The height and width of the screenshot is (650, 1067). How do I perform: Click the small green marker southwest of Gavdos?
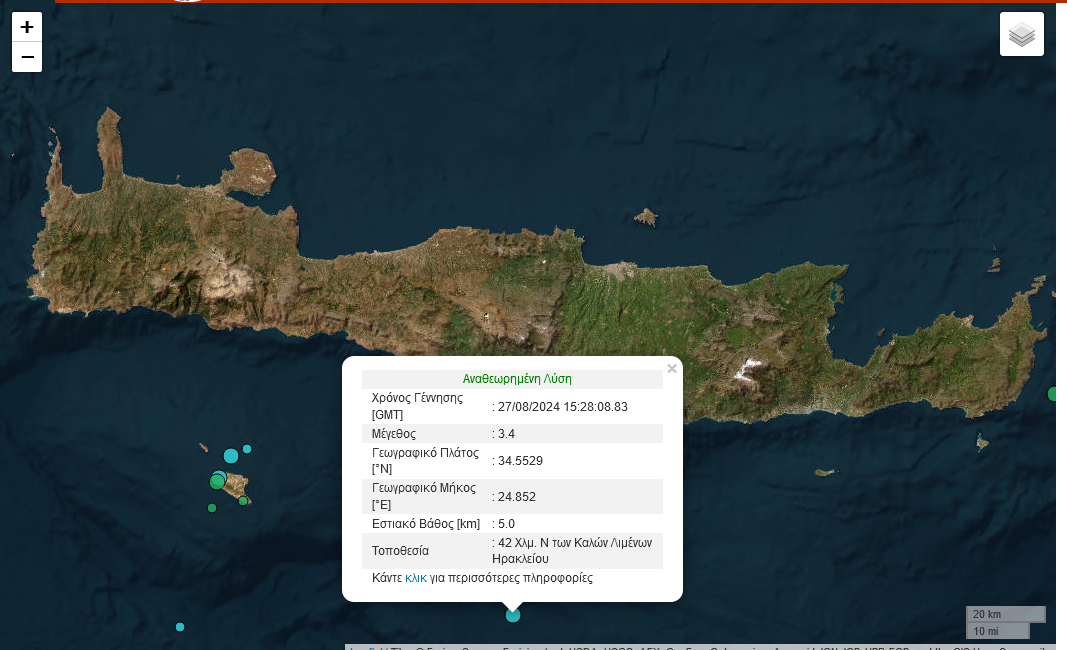pyautogui.click(x=212, y=508)
